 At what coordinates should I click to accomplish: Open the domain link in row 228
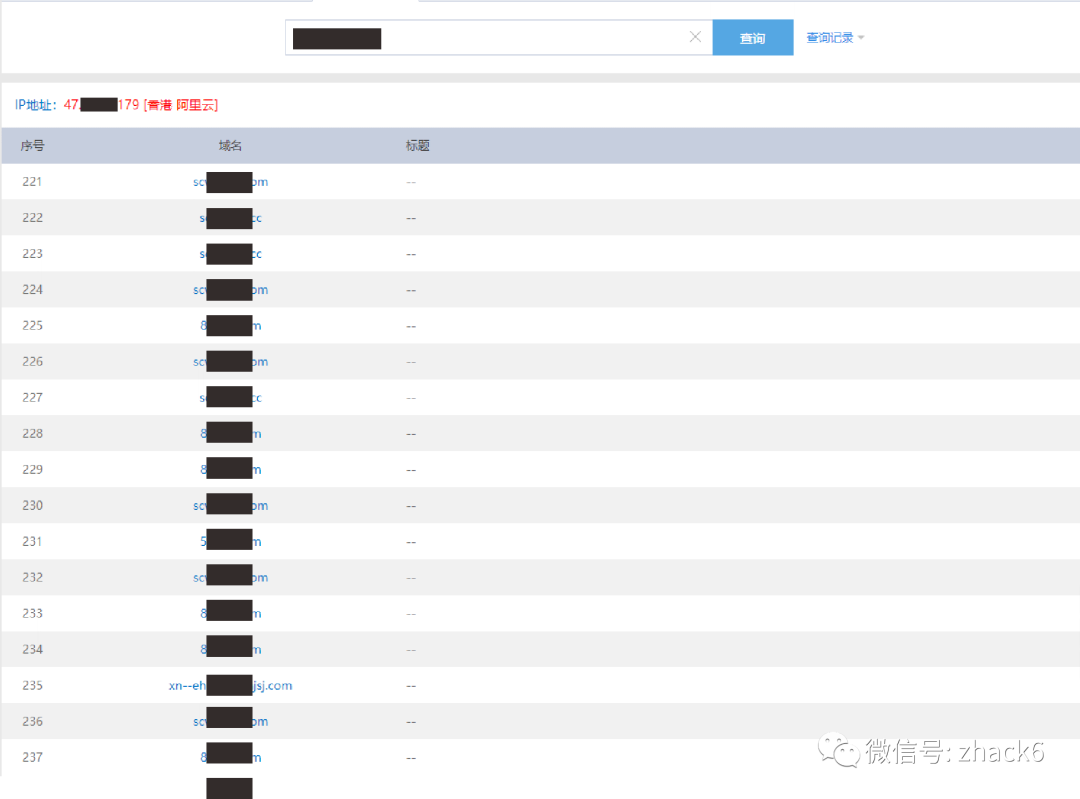(x=230, y=434)
